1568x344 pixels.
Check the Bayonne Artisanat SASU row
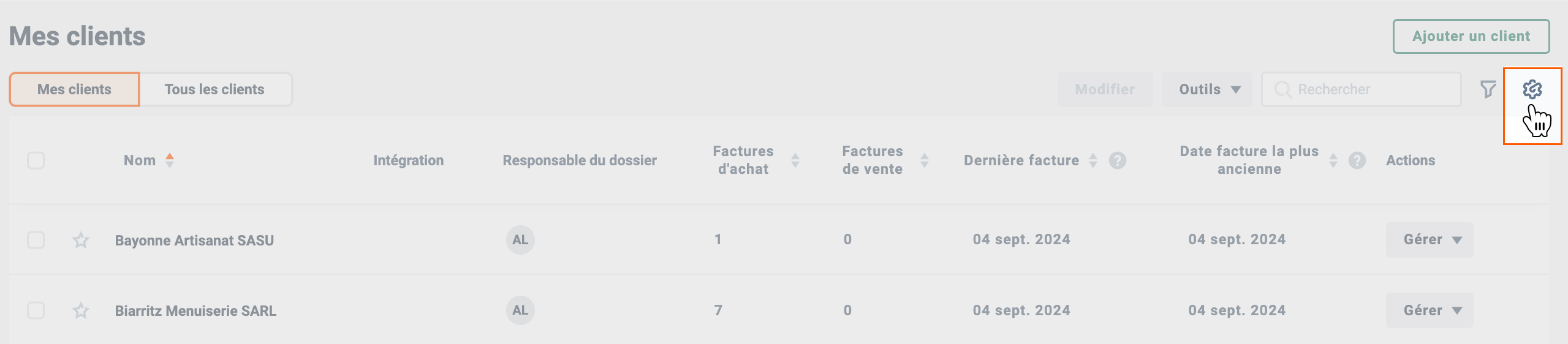click(36, 240)
